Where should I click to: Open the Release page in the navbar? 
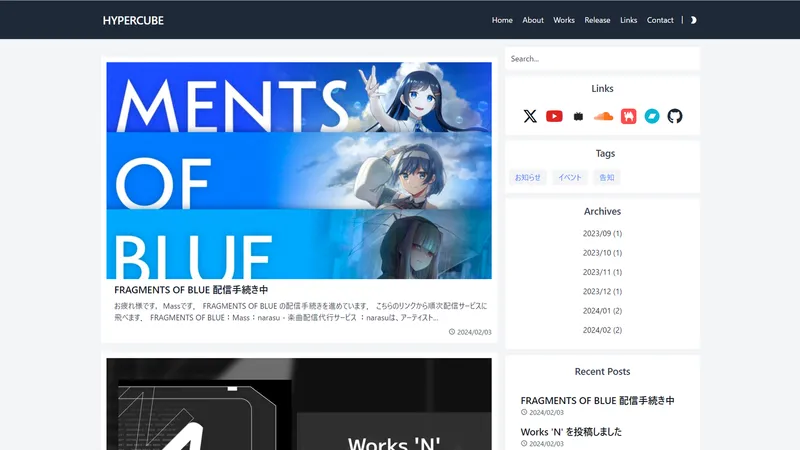597,20
